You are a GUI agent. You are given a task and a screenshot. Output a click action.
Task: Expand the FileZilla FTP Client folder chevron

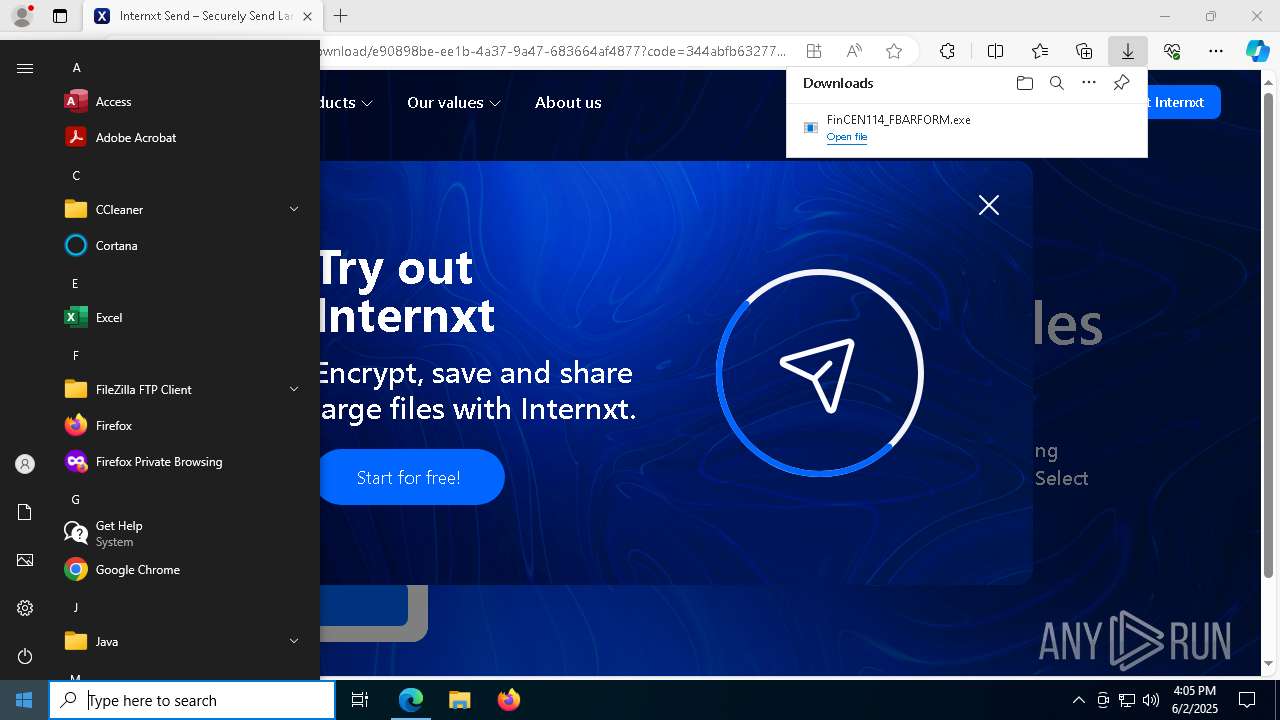(x=294, y=390)
